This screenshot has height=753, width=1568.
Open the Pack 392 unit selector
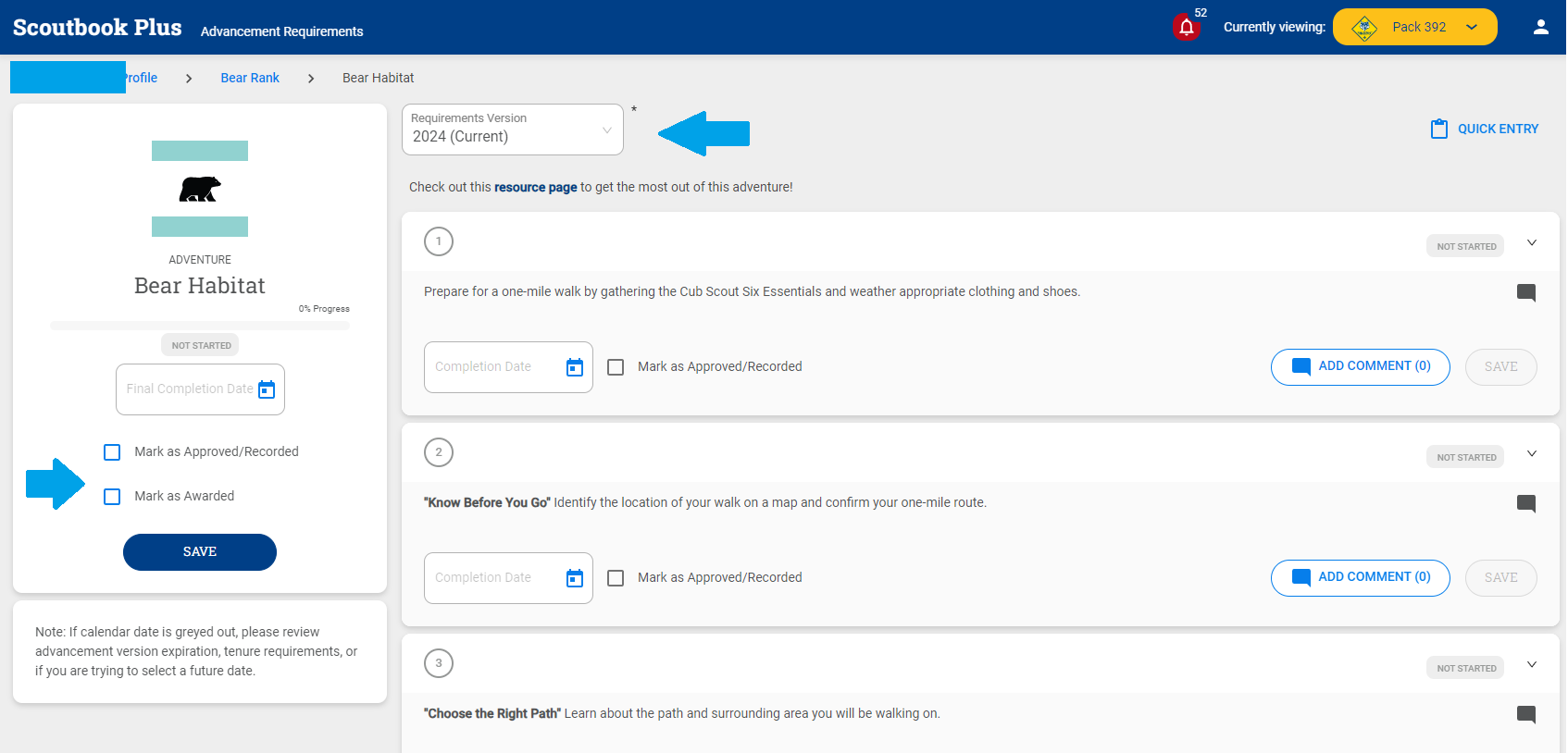[1415, 27]
